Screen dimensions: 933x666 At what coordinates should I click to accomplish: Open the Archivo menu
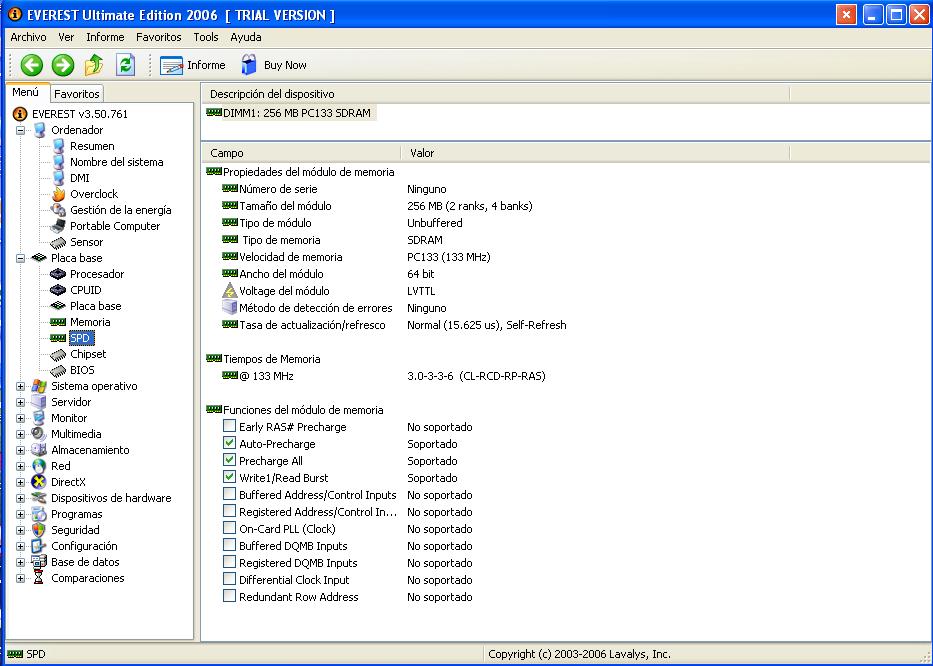(28, 37)
